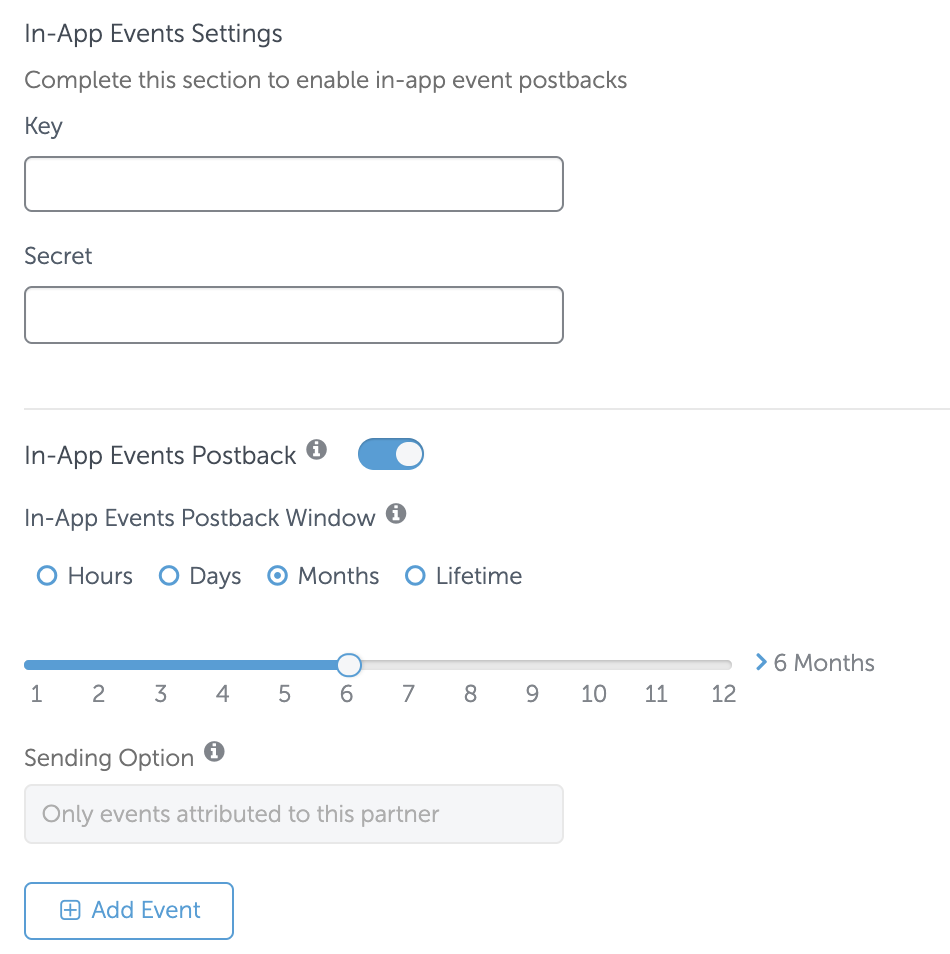Click slider tick label 9
The height and width of the screenshot is (954, 950).
click(x=533, y=694)
